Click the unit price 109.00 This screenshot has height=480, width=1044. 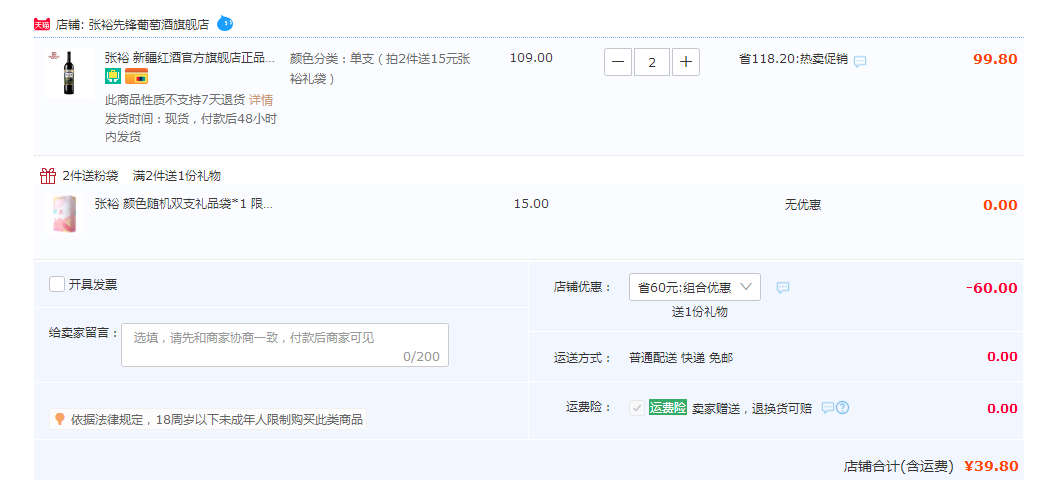click(x=531, y=58)
